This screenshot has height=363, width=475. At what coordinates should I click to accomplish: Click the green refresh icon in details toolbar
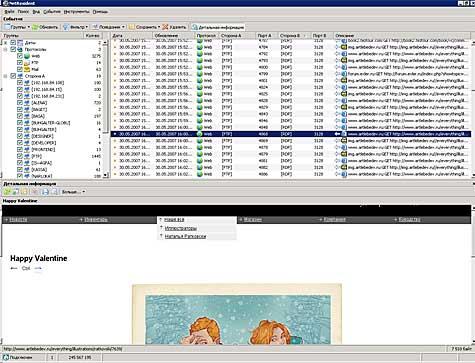coord(7,192)
